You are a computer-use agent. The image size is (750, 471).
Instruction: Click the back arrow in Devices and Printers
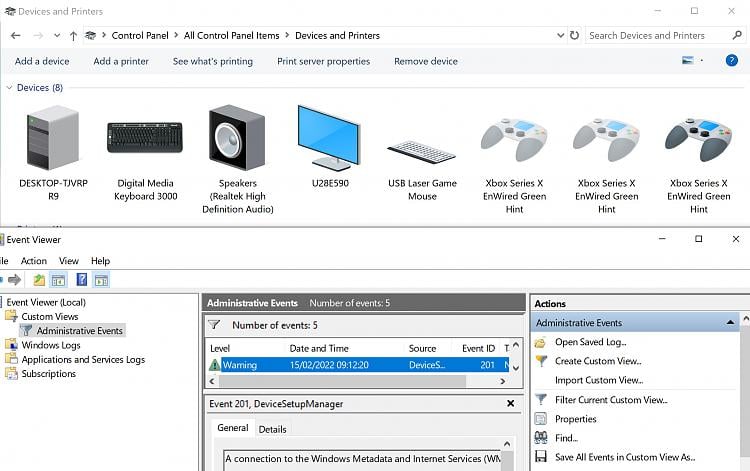pos(16,35)
